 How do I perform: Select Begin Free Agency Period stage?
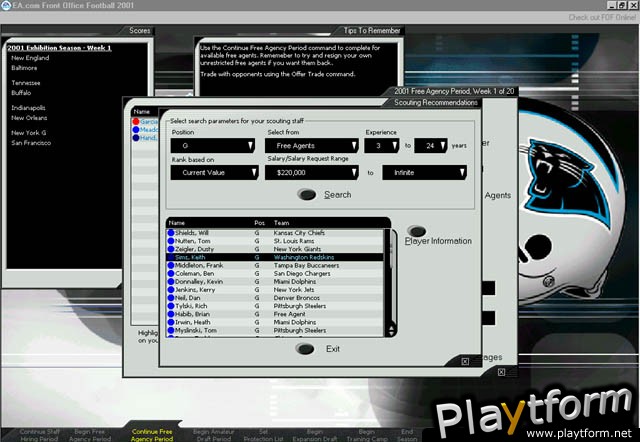tap(90, 435)
